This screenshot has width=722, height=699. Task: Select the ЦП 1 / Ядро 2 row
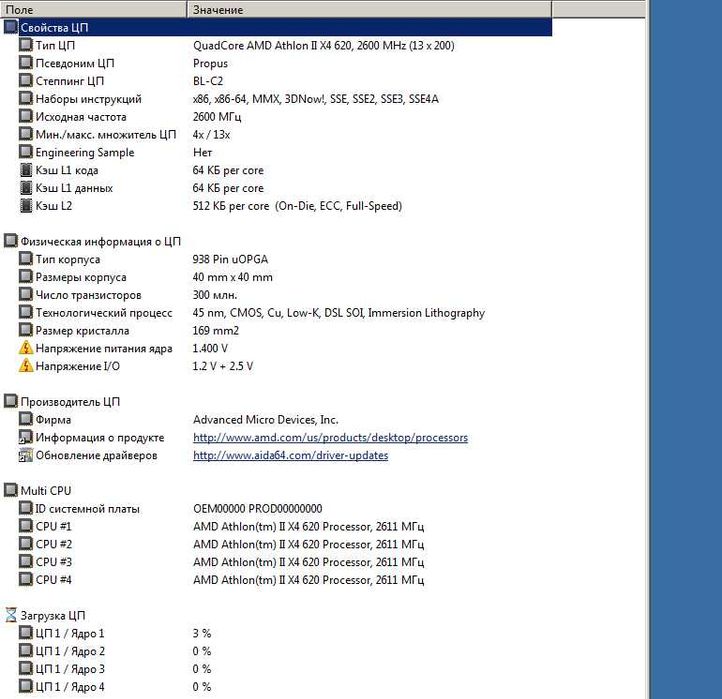[x=276, y=651]
